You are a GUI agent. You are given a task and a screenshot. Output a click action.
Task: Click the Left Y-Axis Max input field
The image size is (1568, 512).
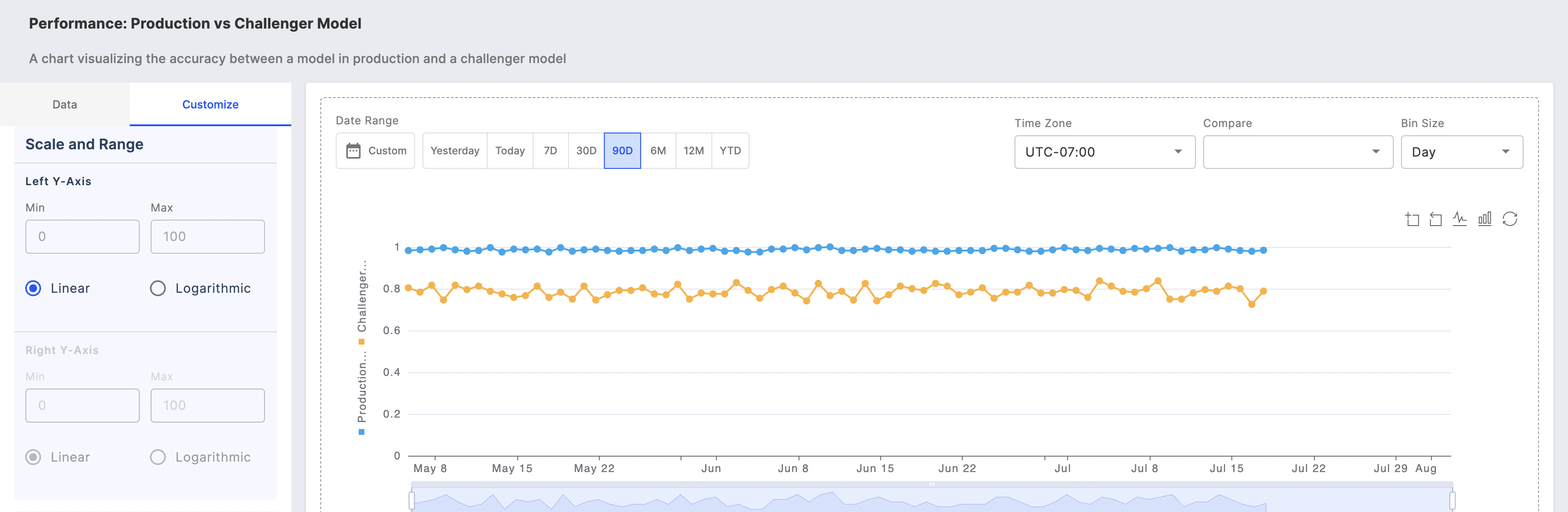tap(207, 236)
